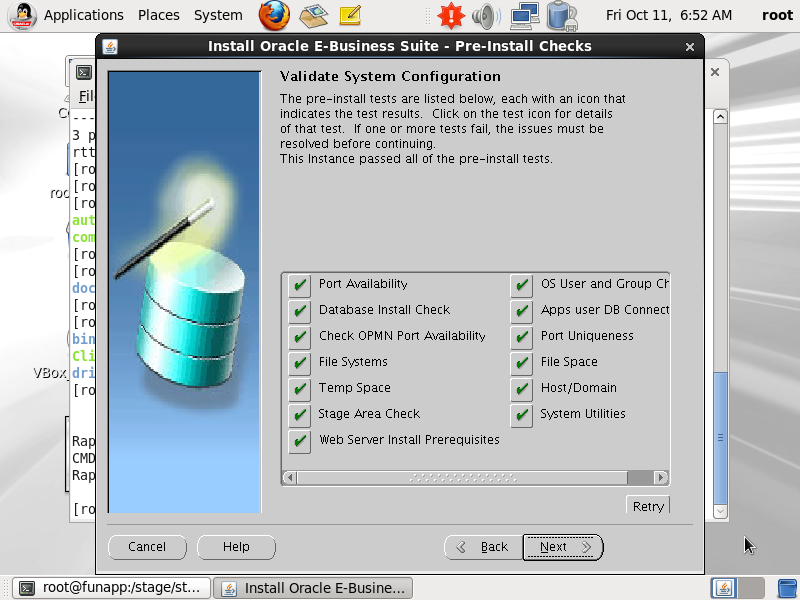Open the volume speaker icon

(486, 16)
